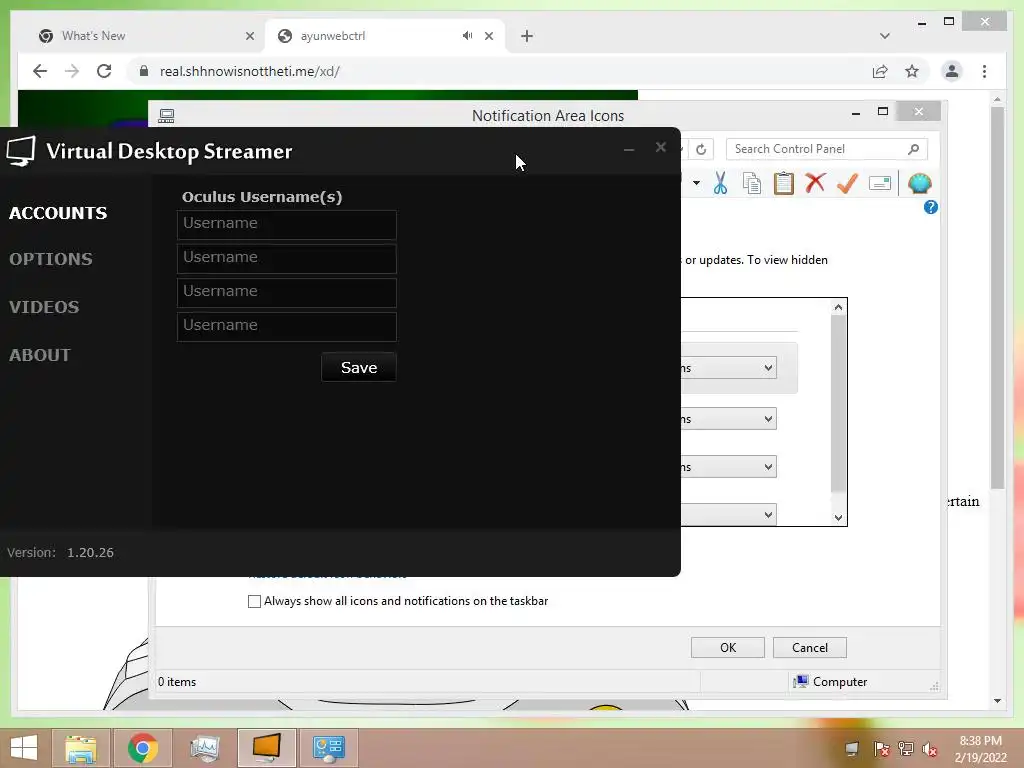Minimize the Virtual Desktop Streamer window

tap(629, 150)
